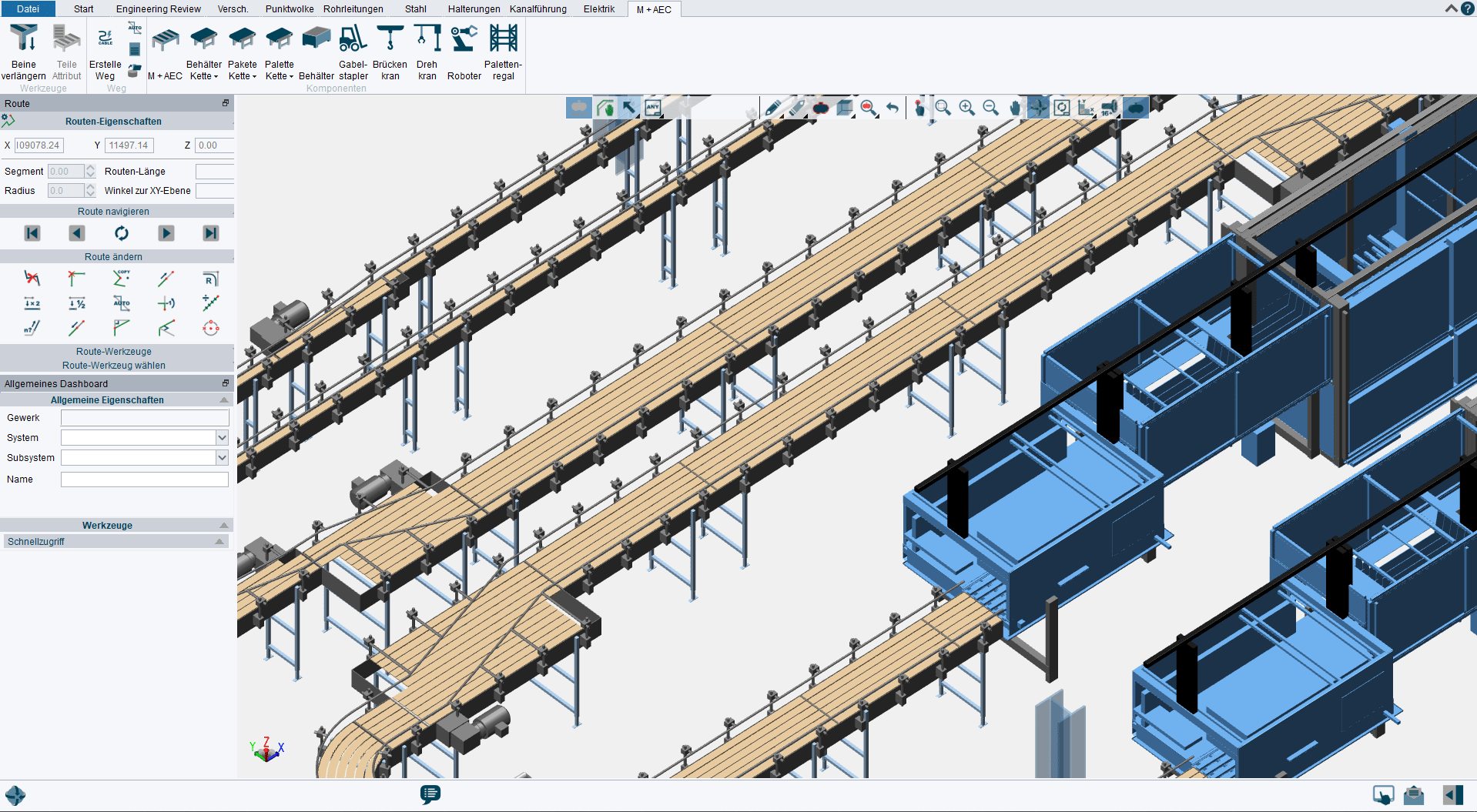Open the Palette Kette dropdown arrow
This screenshot has height=812, width=1477.
tap(290, 76)
